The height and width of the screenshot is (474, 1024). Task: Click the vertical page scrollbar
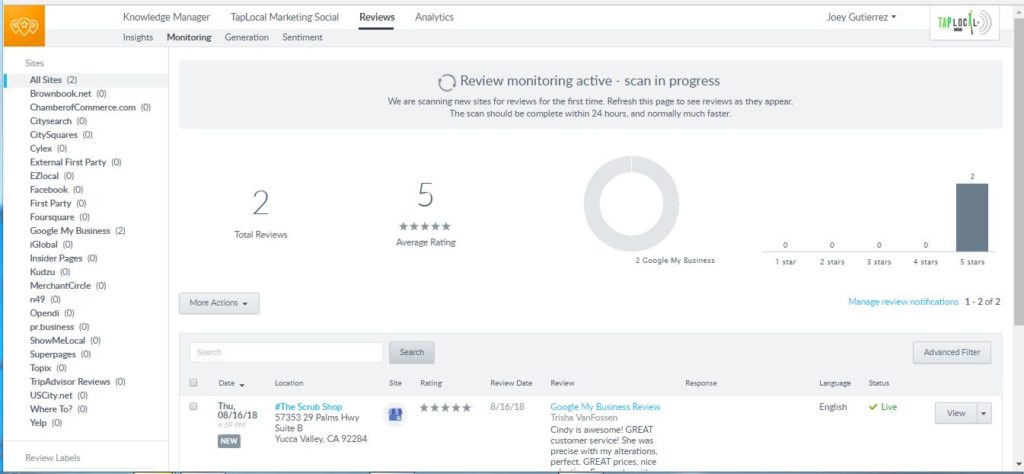click(1018, 170)
